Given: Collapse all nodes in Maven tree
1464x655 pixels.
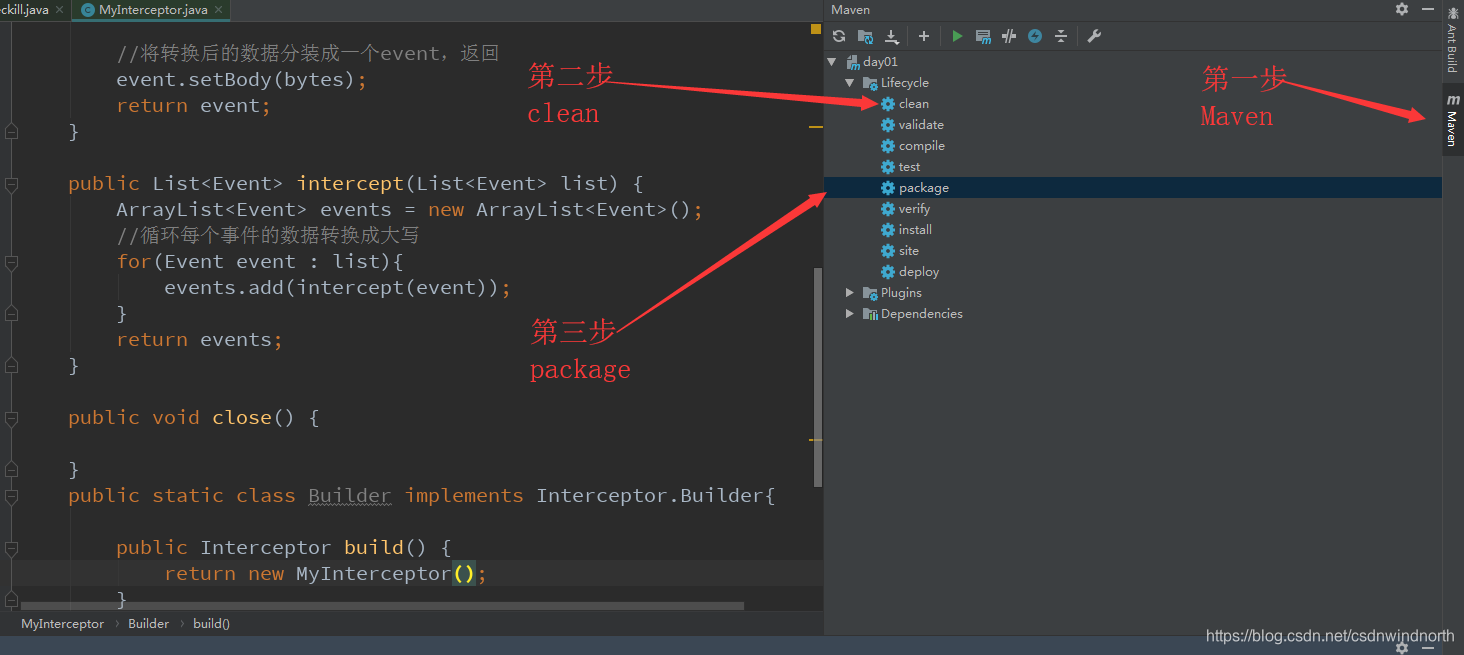Looking at the screenshot, I should 1061,36.
